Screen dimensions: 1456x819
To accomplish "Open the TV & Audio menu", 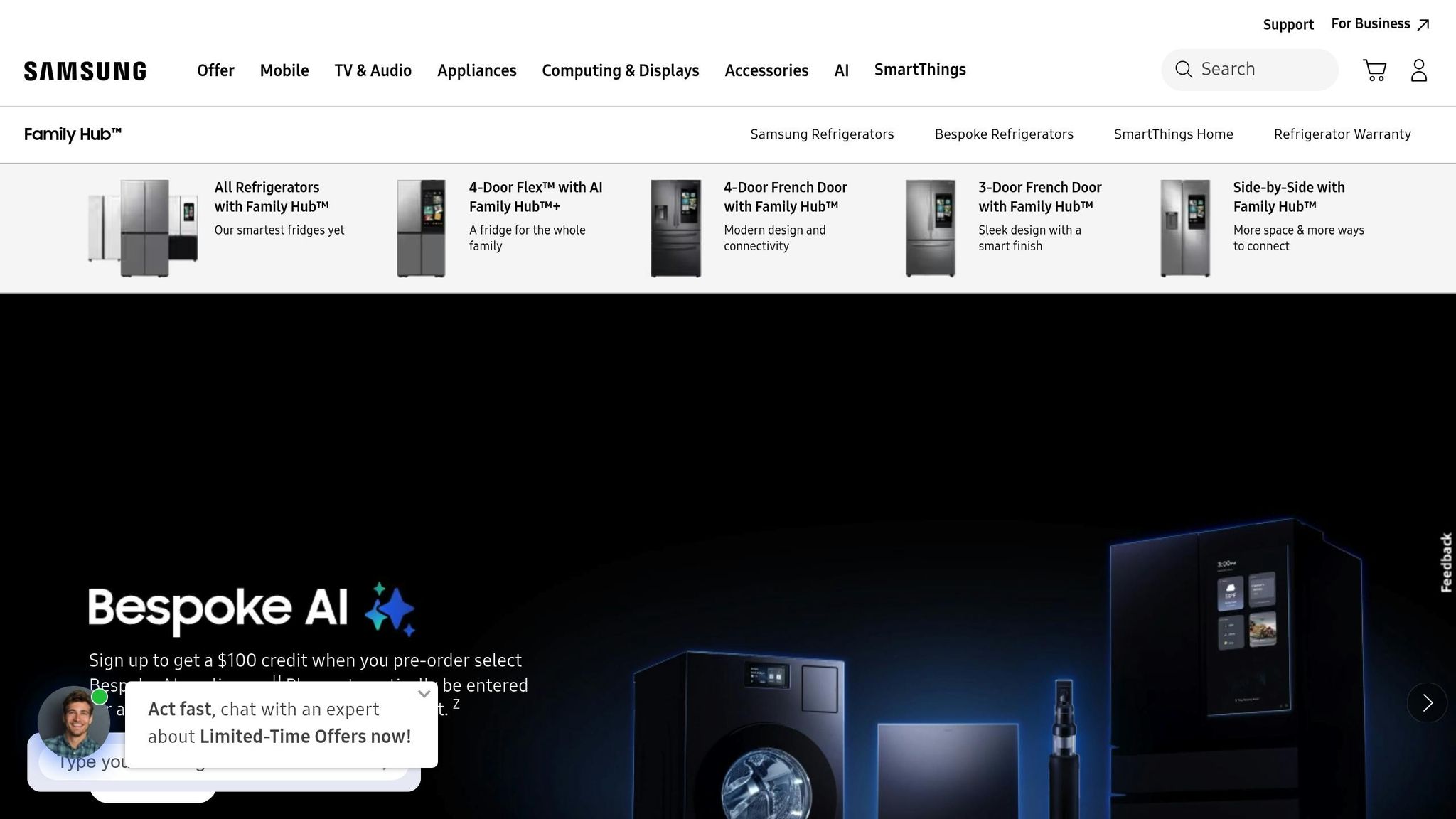I will 373,70.
